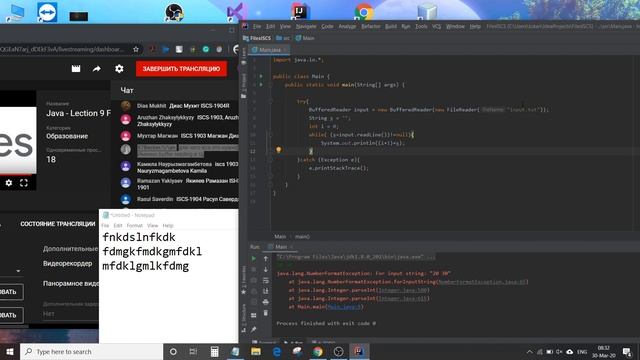
Task: Open IntelliJ Tools menu
Action: point(421,27)
